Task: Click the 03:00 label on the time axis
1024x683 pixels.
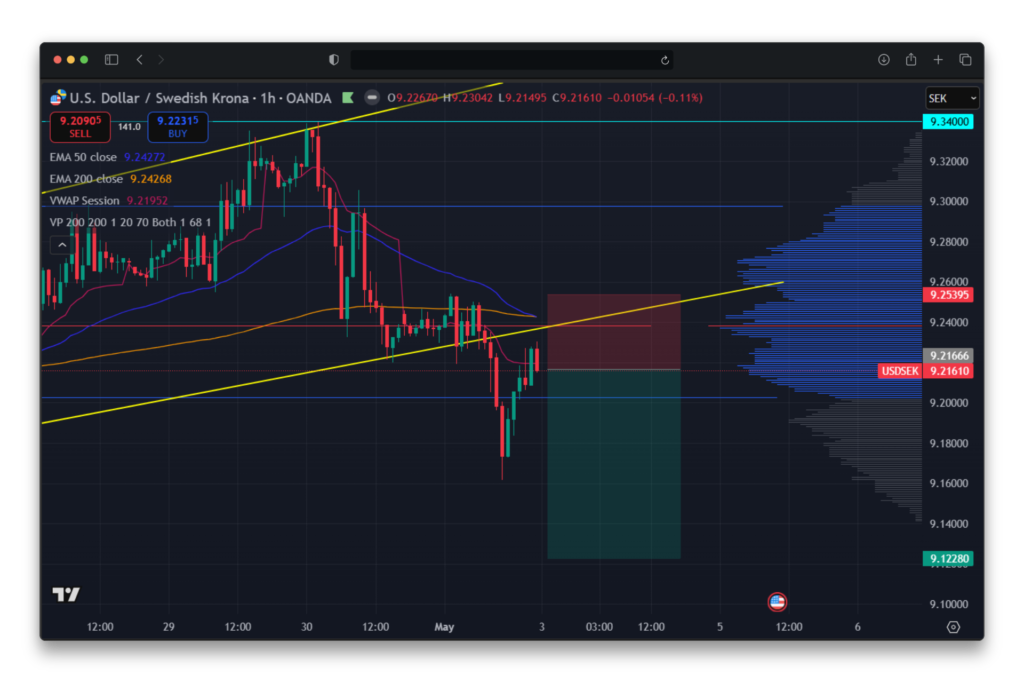Action: (599, 627)
